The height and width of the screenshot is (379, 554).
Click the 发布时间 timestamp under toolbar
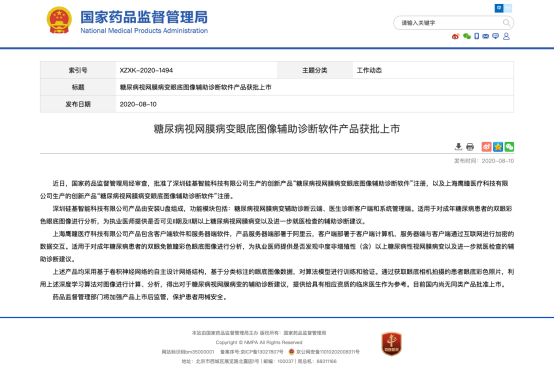484,161
